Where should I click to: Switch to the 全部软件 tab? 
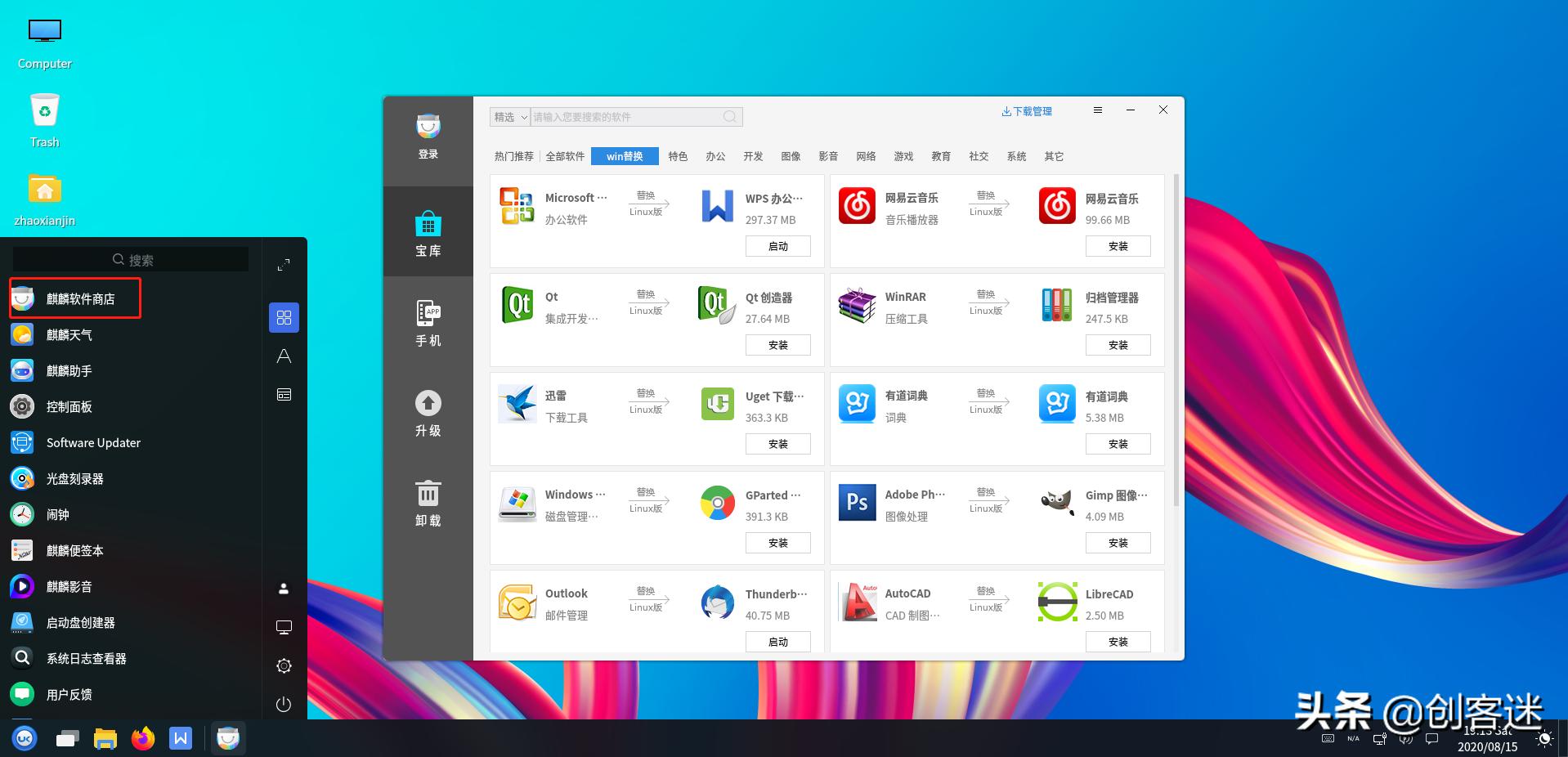566,156
